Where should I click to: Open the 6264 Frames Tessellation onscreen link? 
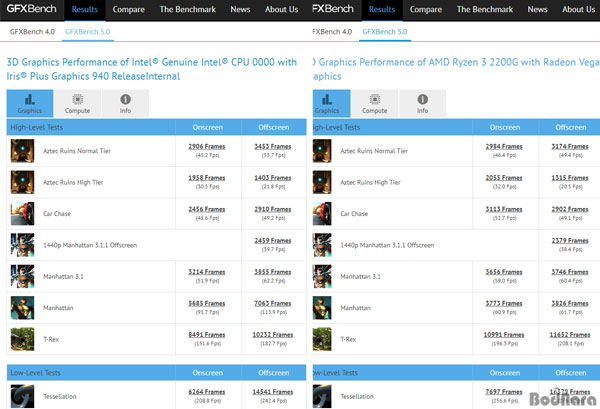(x=207, y=392)
